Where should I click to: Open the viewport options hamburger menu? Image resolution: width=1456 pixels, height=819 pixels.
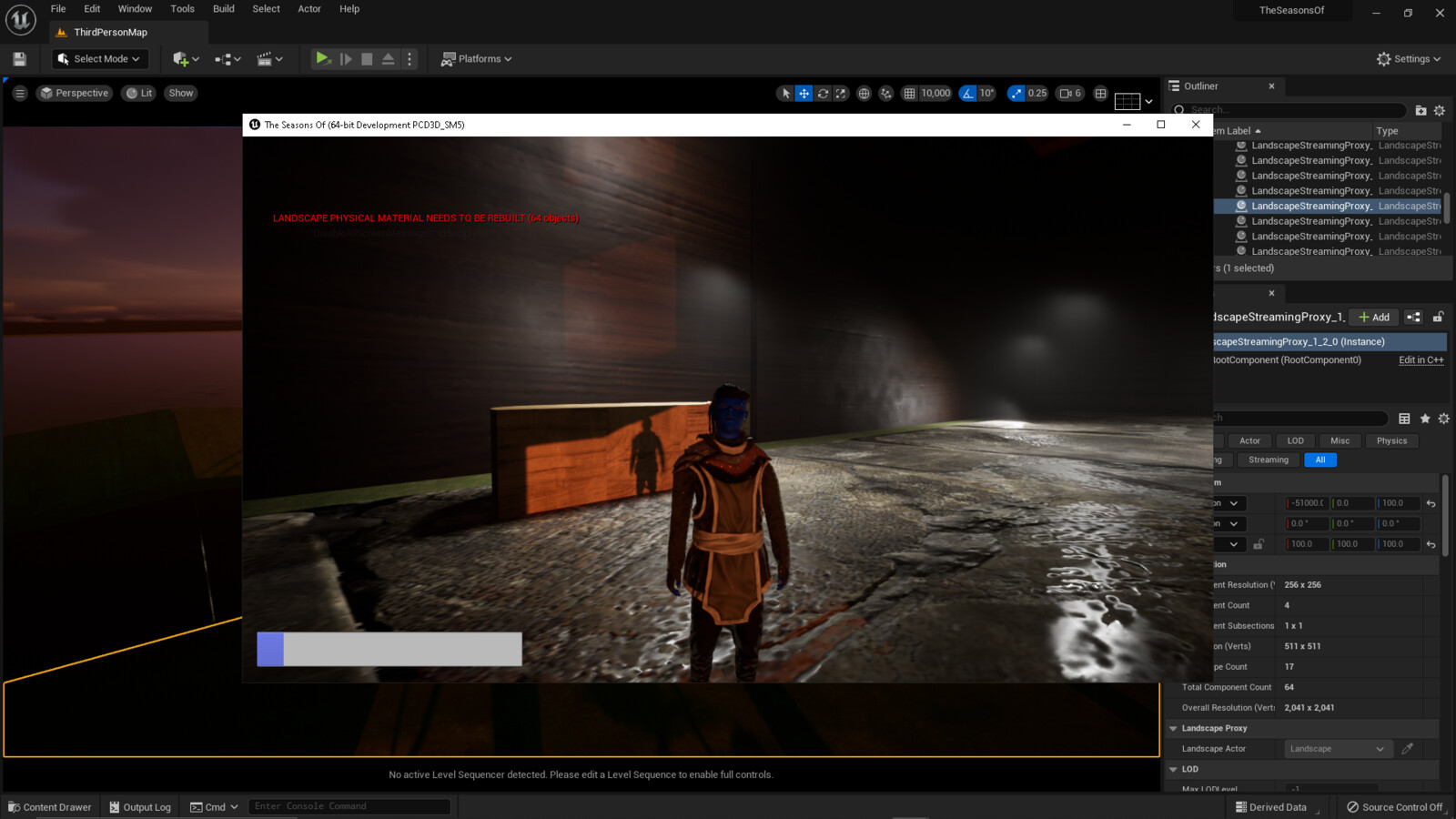click(20, 93)
